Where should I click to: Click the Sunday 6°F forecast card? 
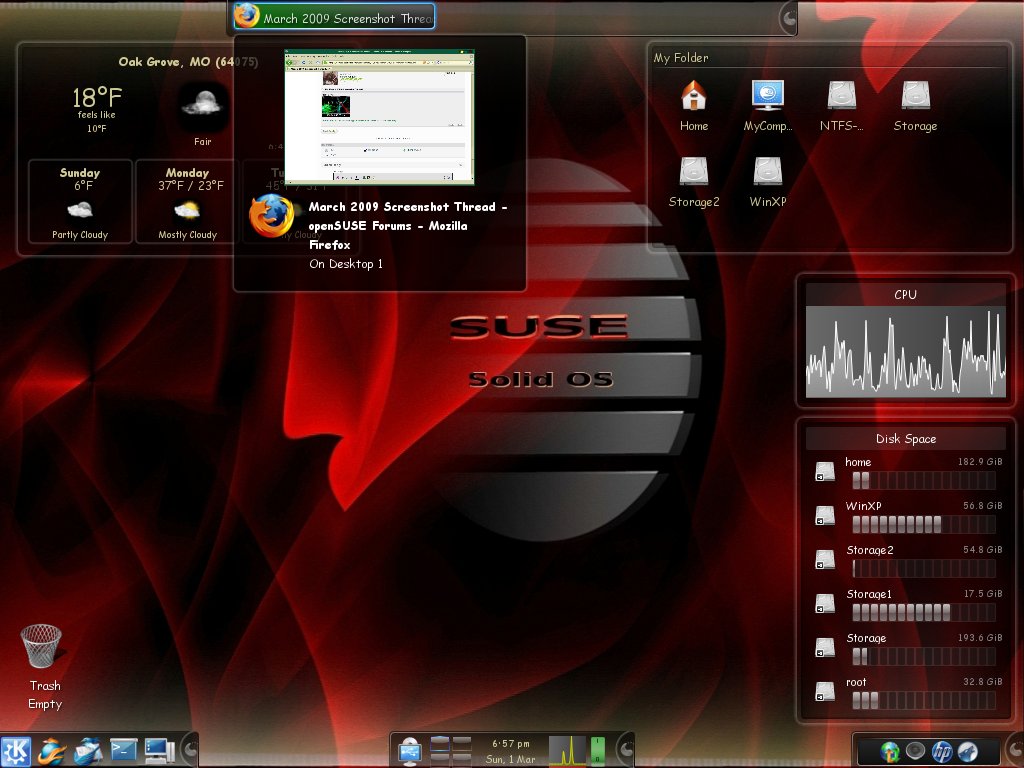80,202
